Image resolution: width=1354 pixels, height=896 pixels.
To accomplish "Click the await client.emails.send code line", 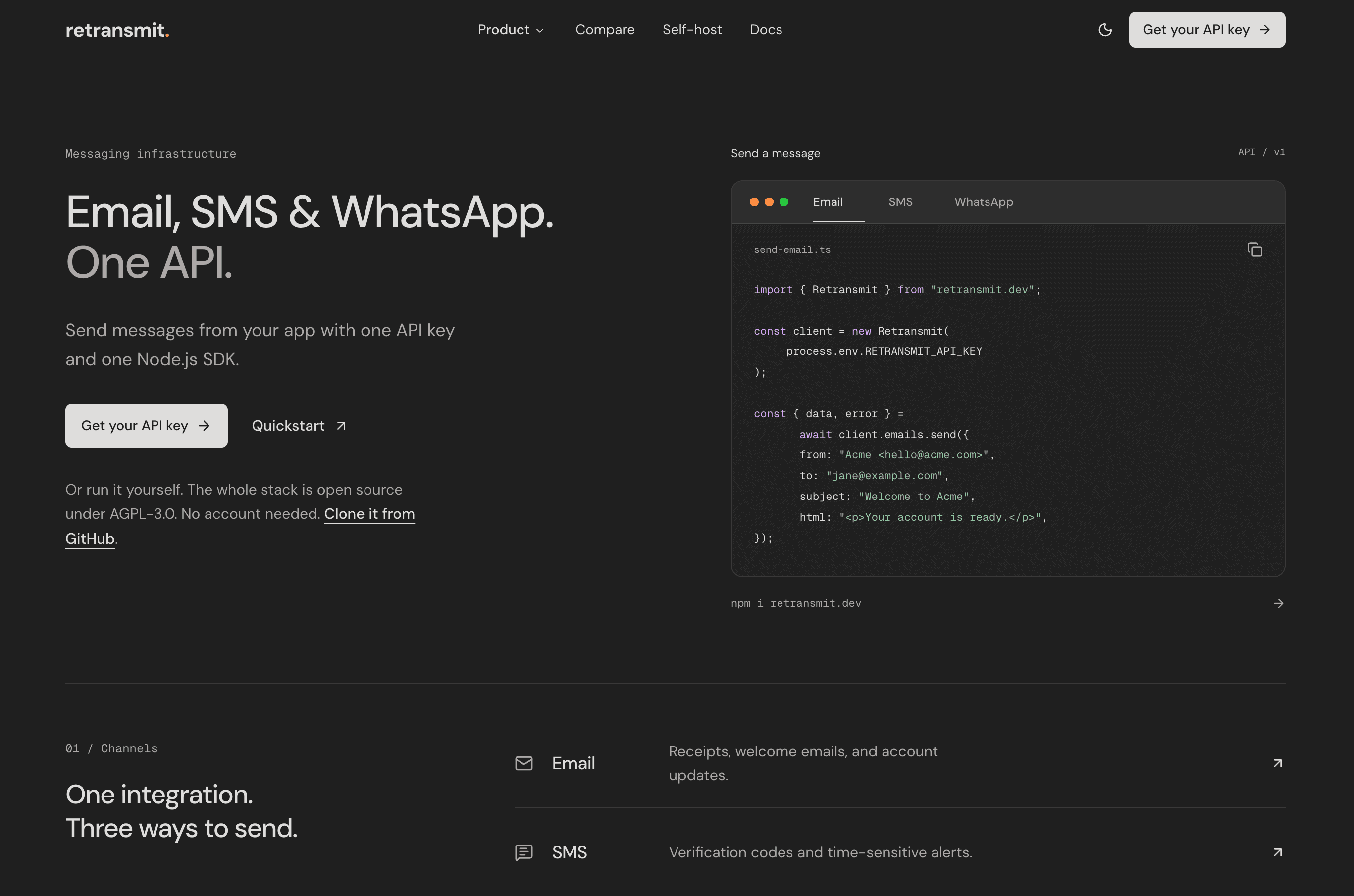I will (x=884, y=434).
